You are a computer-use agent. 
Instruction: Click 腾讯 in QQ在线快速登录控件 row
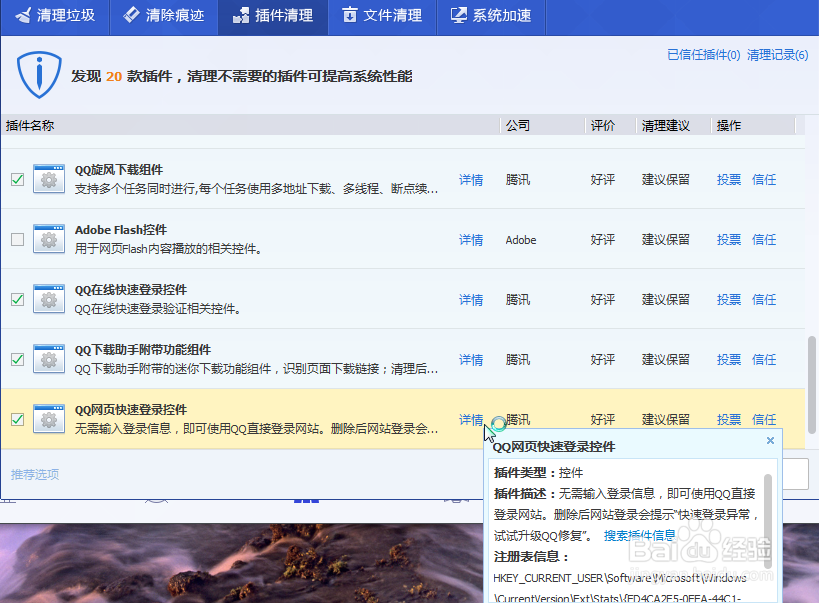pos(518,300)
